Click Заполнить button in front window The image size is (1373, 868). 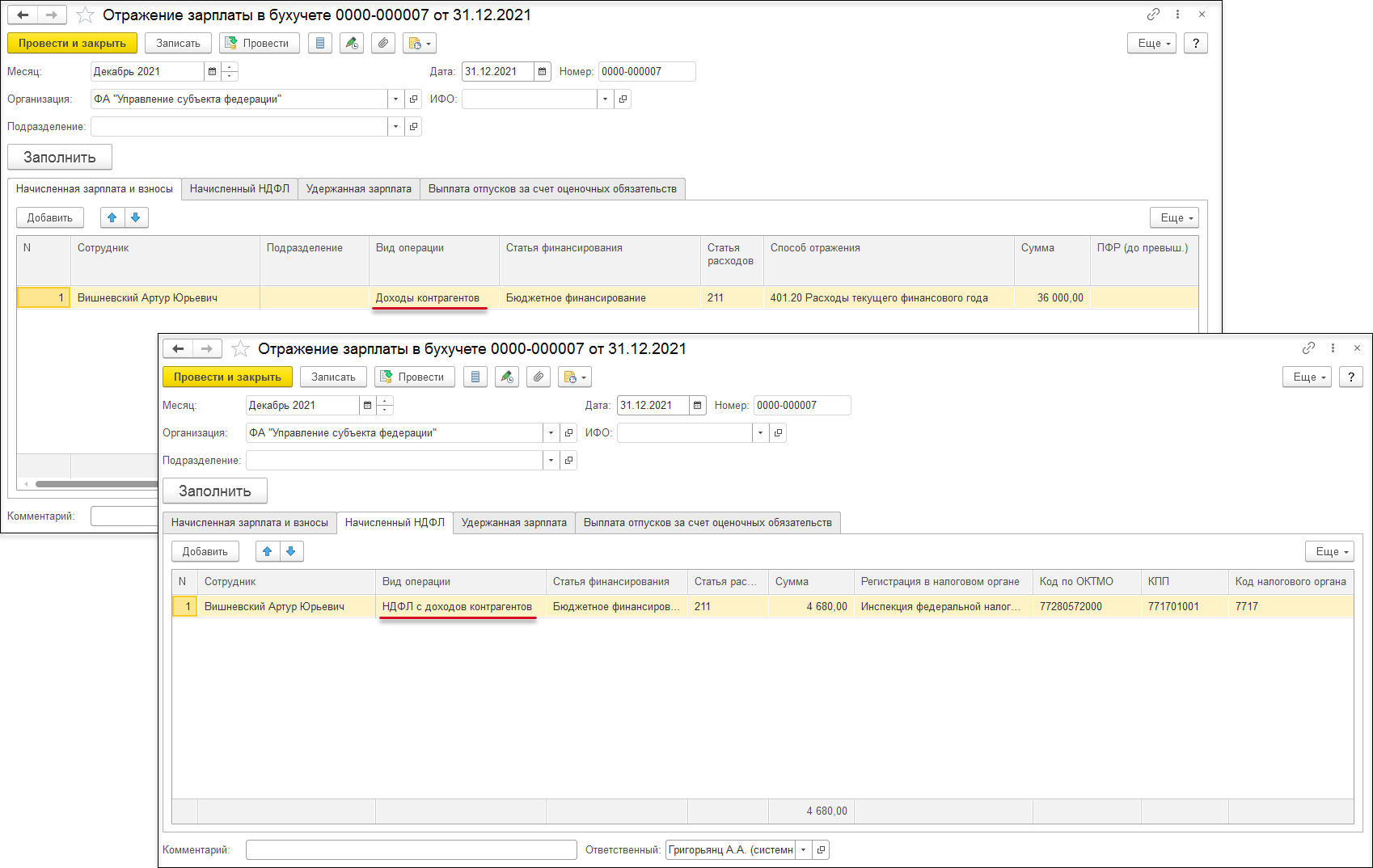coord(215,491)
